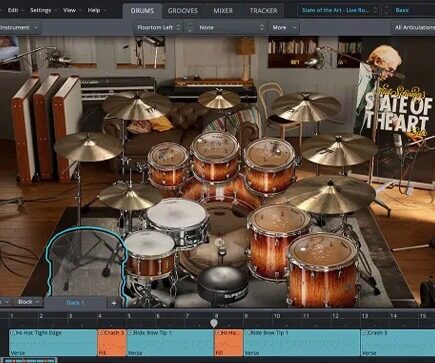Select the middle rack tom
The height and width of the screenshot is (363, 435).
pos(215,157)
